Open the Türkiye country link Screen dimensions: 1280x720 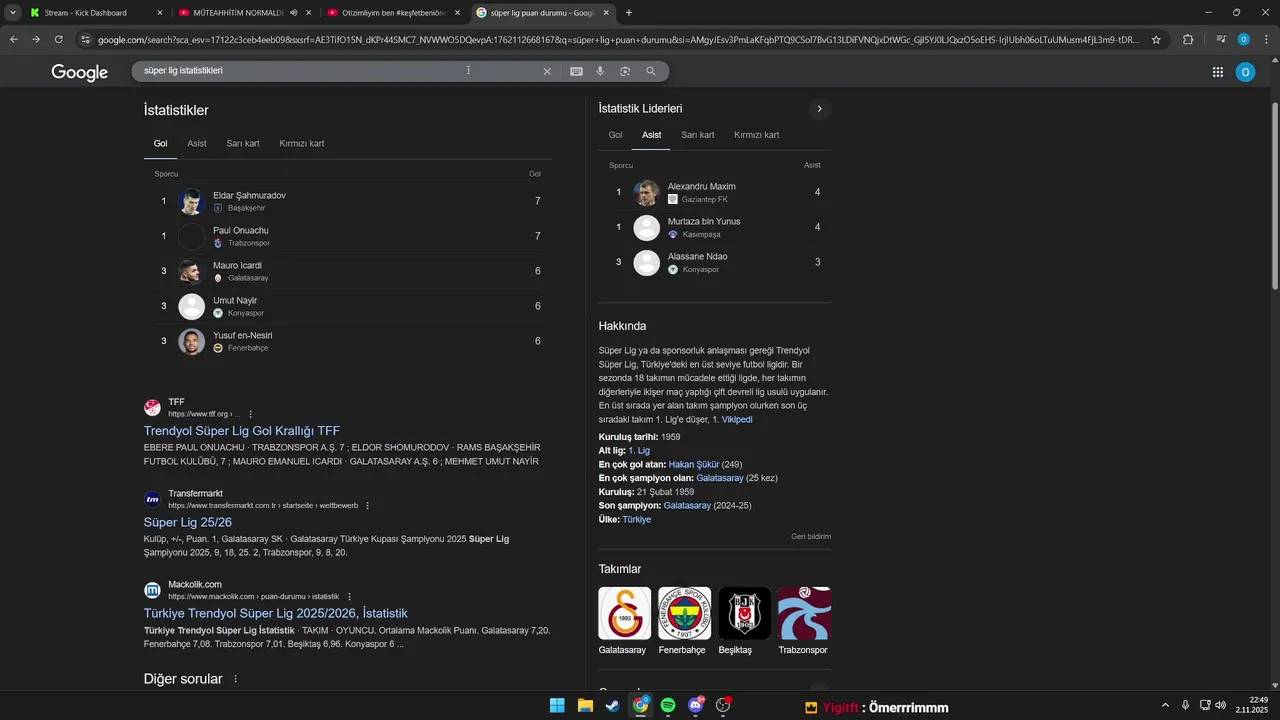point(637,520)
